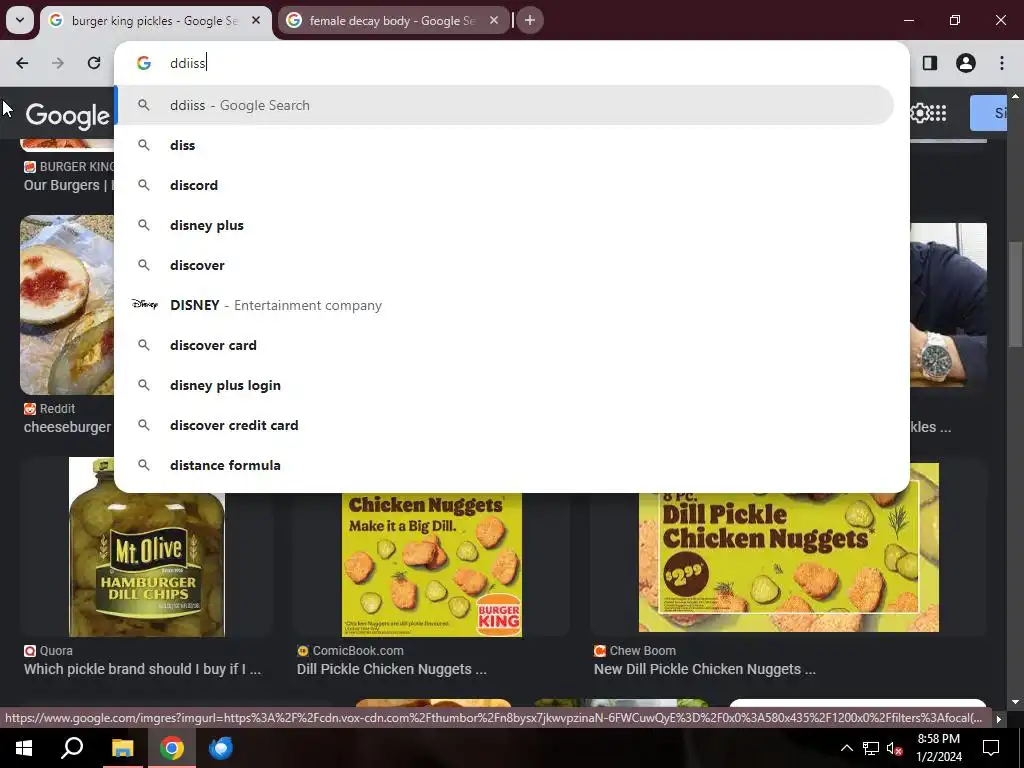This screenshot has height=768, width=1024.
Task: Switch to the female decay body tab
Action: (392, 21)
